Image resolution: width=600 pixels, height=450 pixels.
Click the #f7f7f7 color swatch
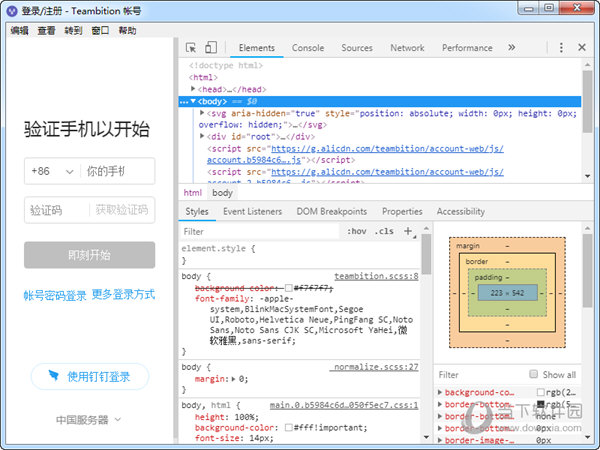[x=289, y=288]
